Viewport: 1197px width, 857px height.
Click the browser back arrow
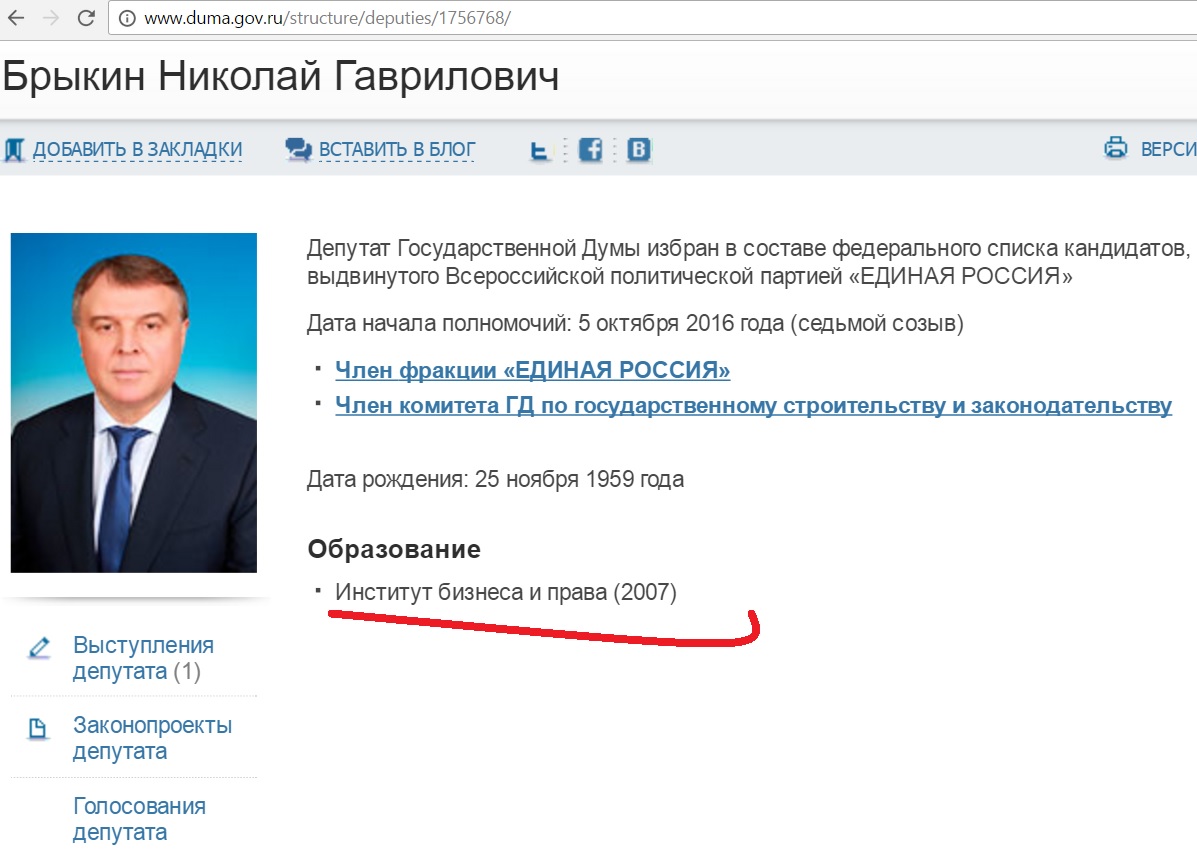click(x=15, y=18)
